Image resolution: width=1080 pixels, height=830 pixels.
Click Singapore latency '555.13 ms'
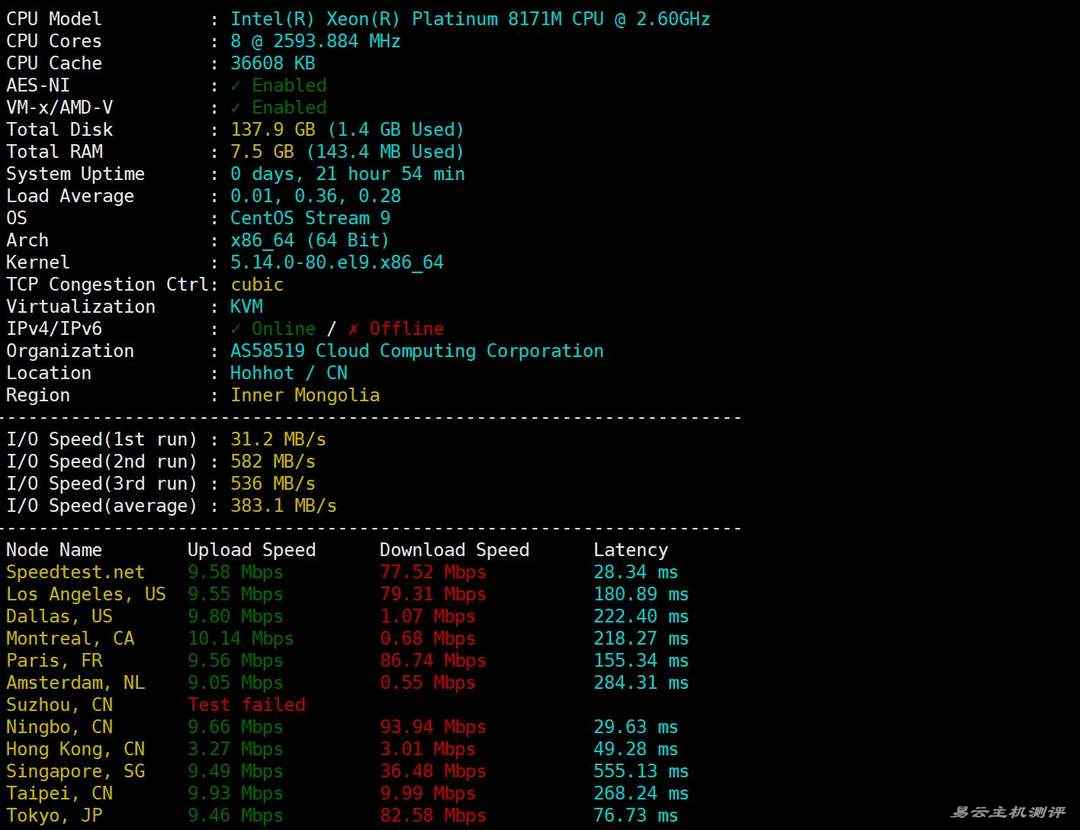[641, 771]
